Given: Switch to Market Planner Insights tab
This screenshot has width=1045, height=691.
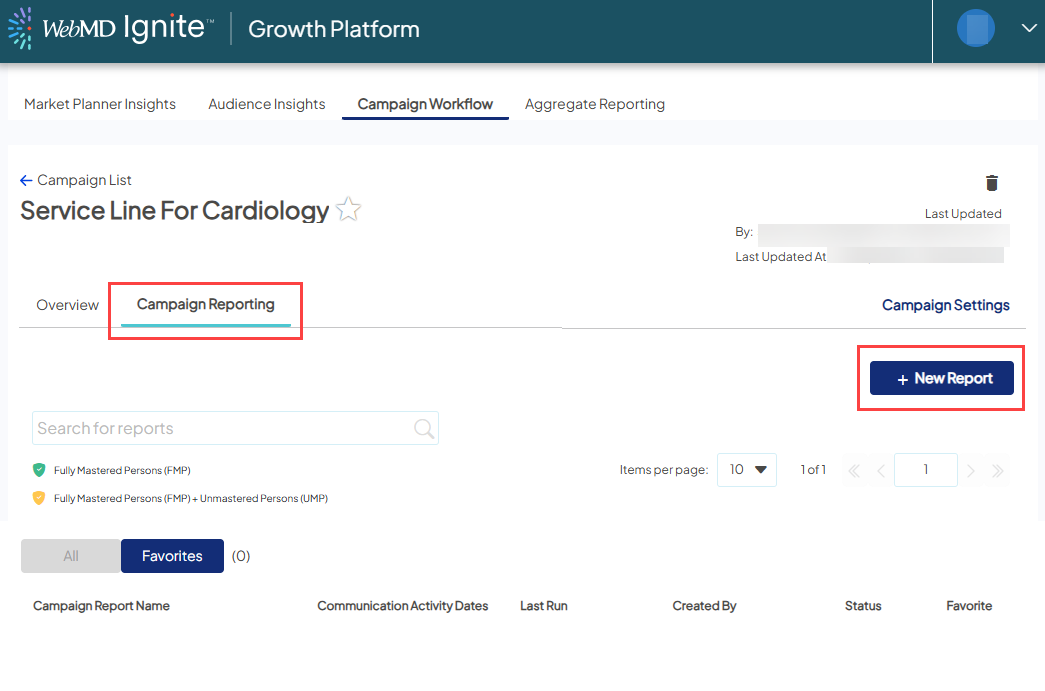Looking at the screenshot, I should 100,104.
